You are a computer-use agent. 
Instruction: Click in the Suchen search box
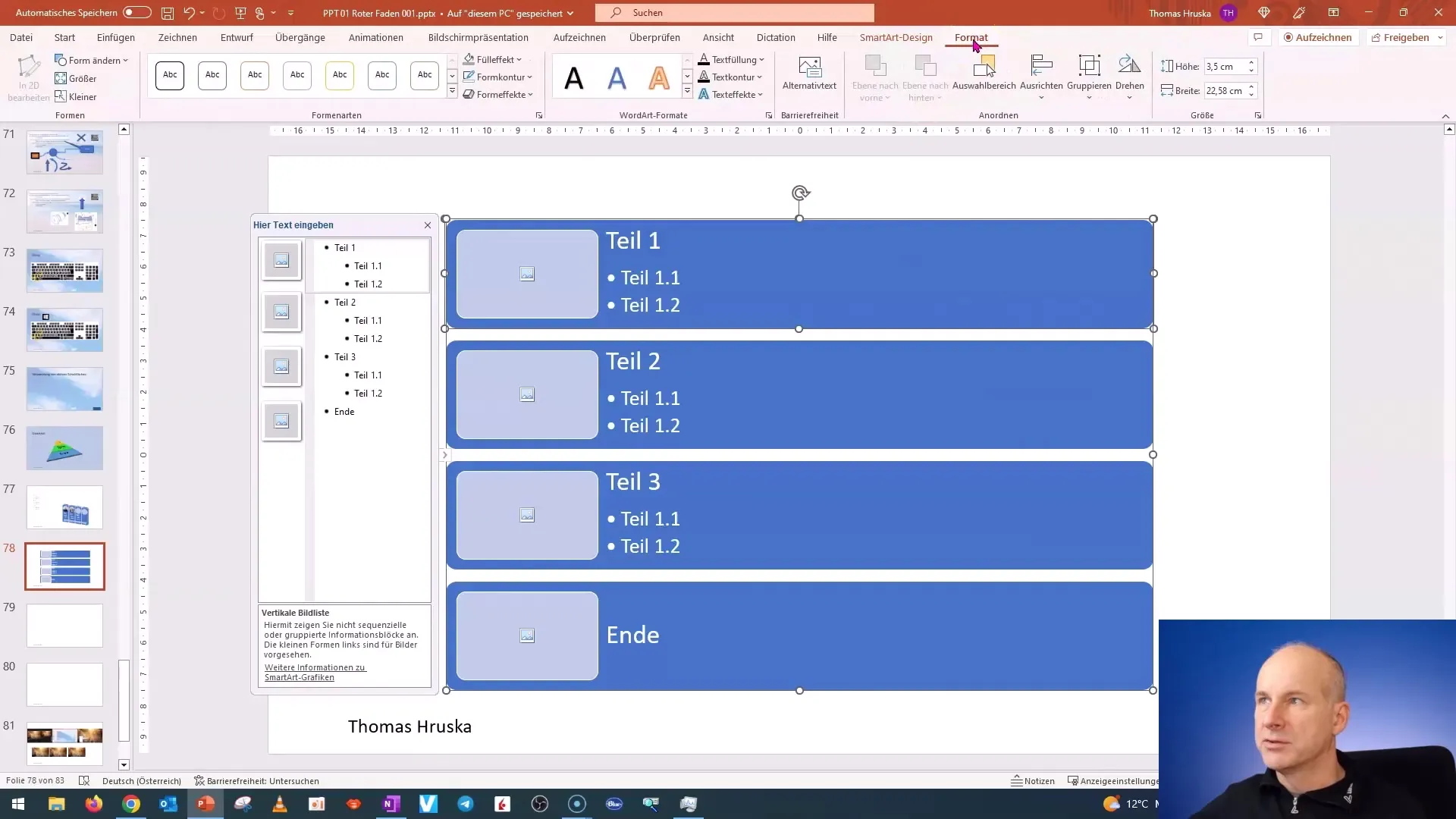735,13
